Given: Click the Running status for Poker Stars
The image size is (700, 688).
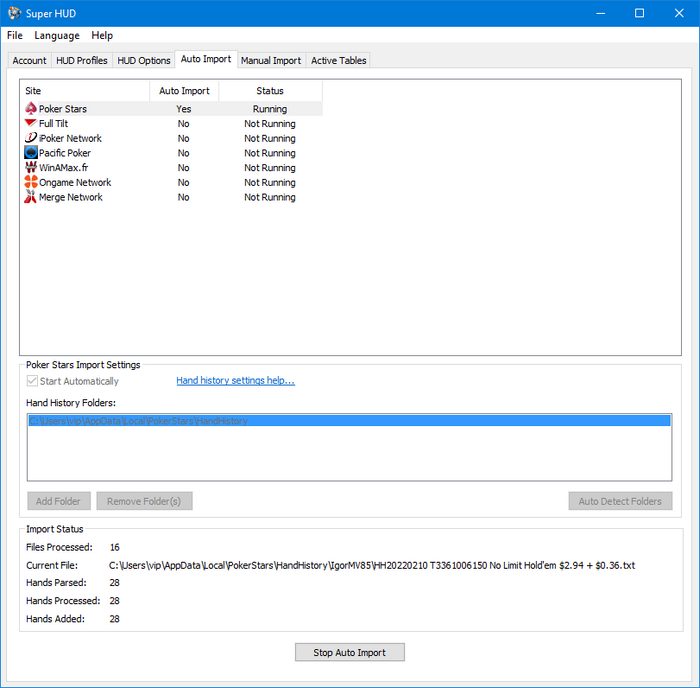Looking at the screenshot, I should click(x=270, y=108).
